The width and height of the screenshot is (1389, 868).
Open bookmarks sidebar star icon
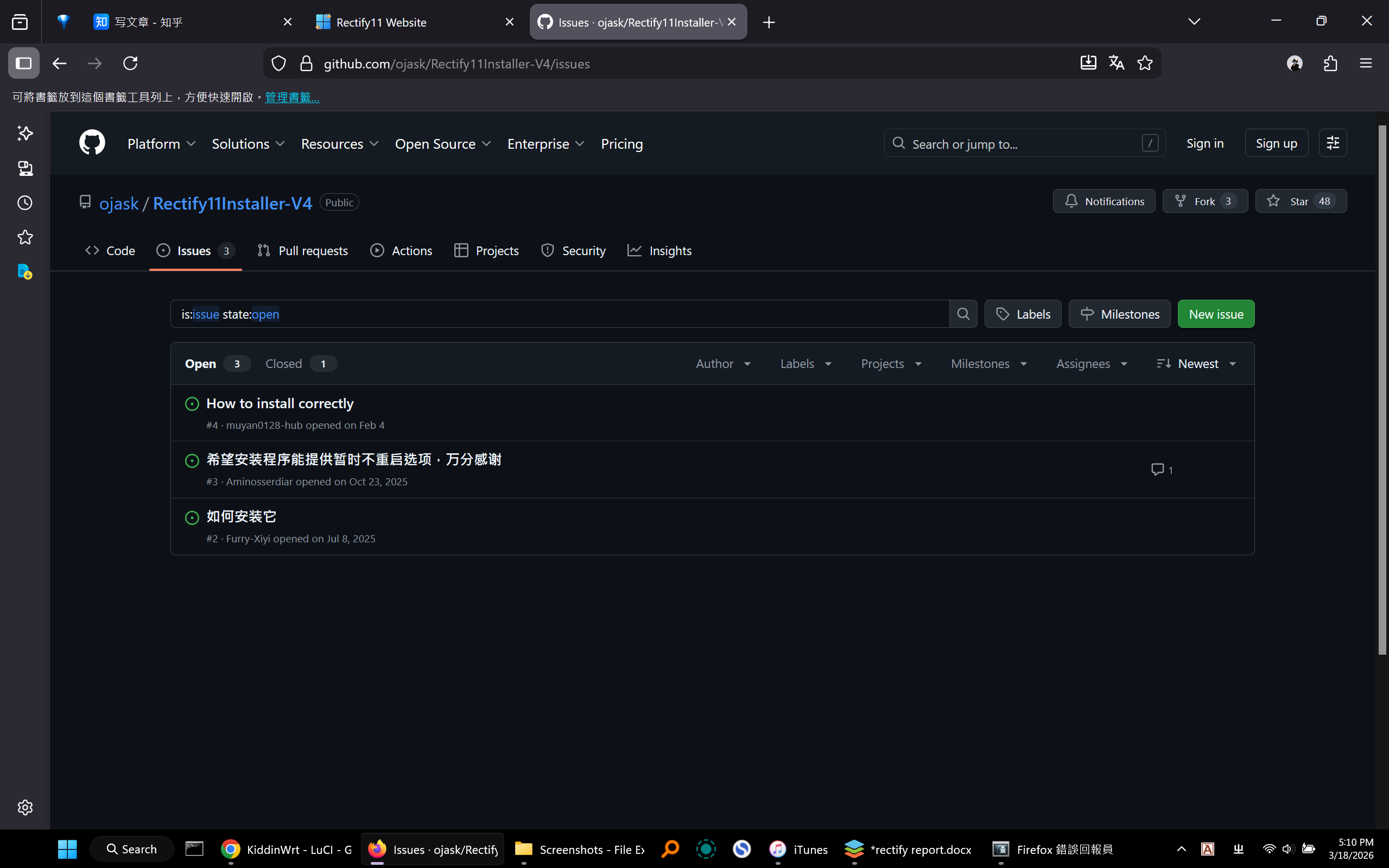24,237
